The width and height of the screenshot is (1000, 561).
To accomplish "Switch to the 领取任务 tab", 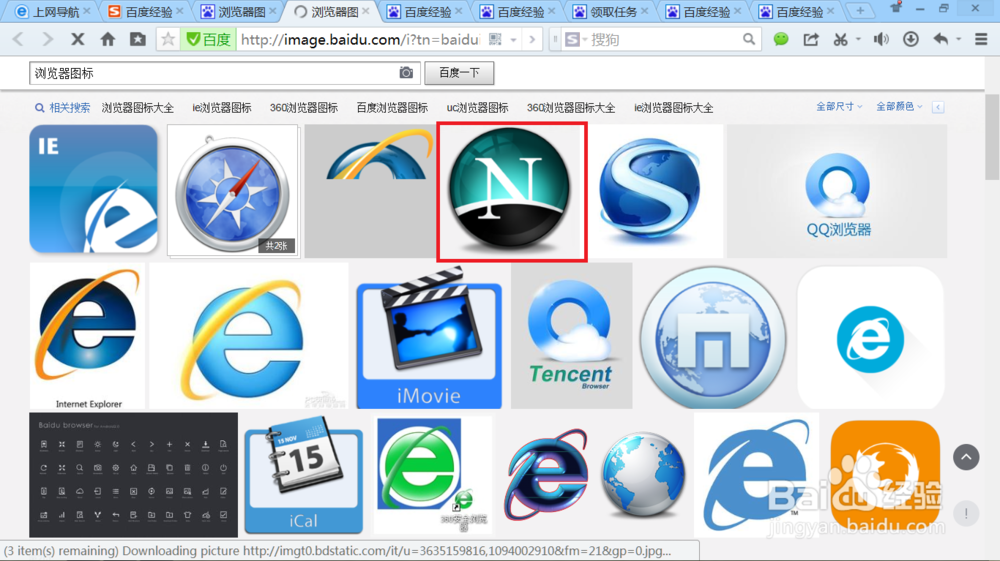I will (611, 11).
